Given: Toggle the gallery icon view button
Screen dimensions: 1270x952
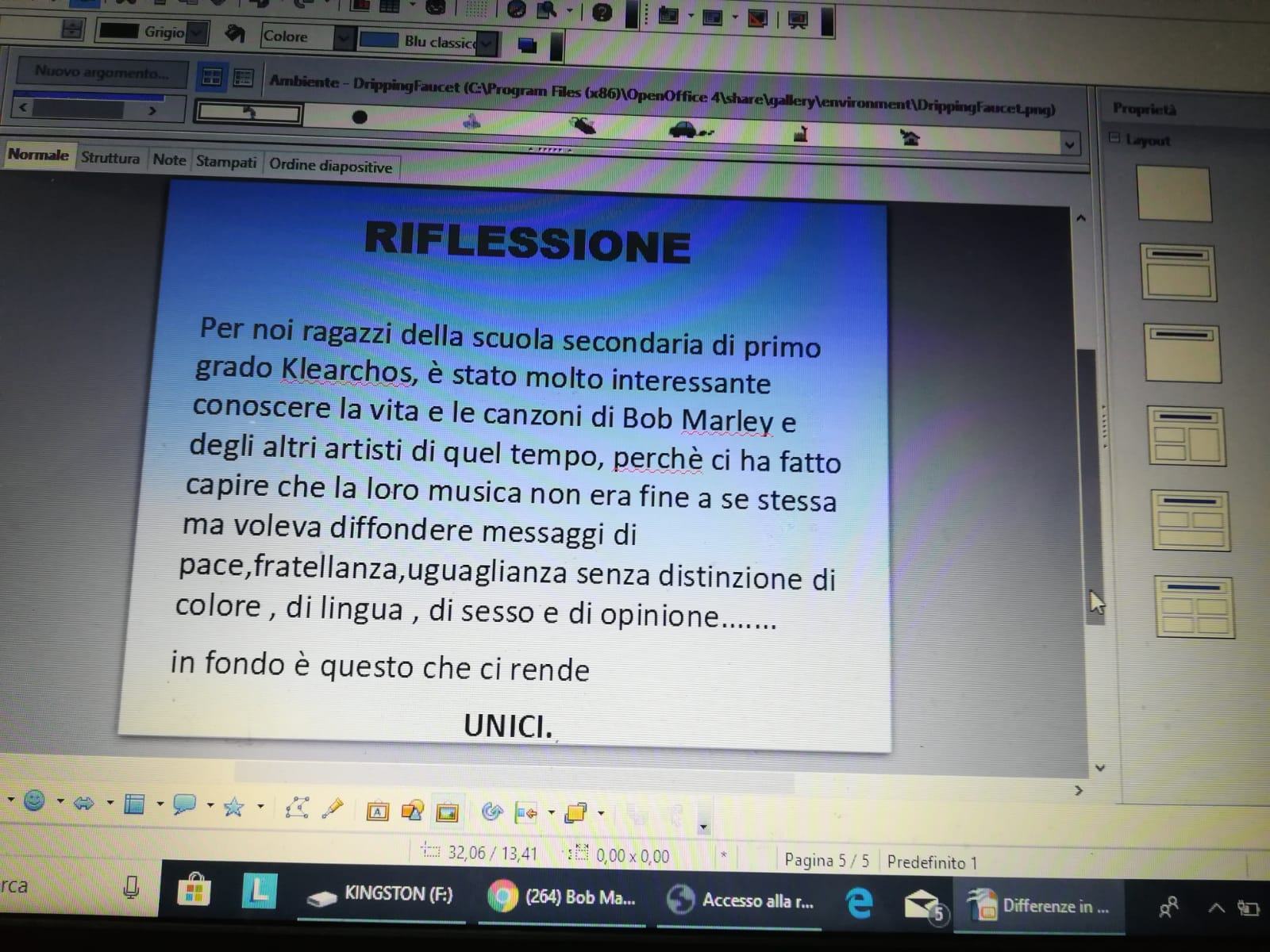Looking at the screenshot, I should 212,77.
